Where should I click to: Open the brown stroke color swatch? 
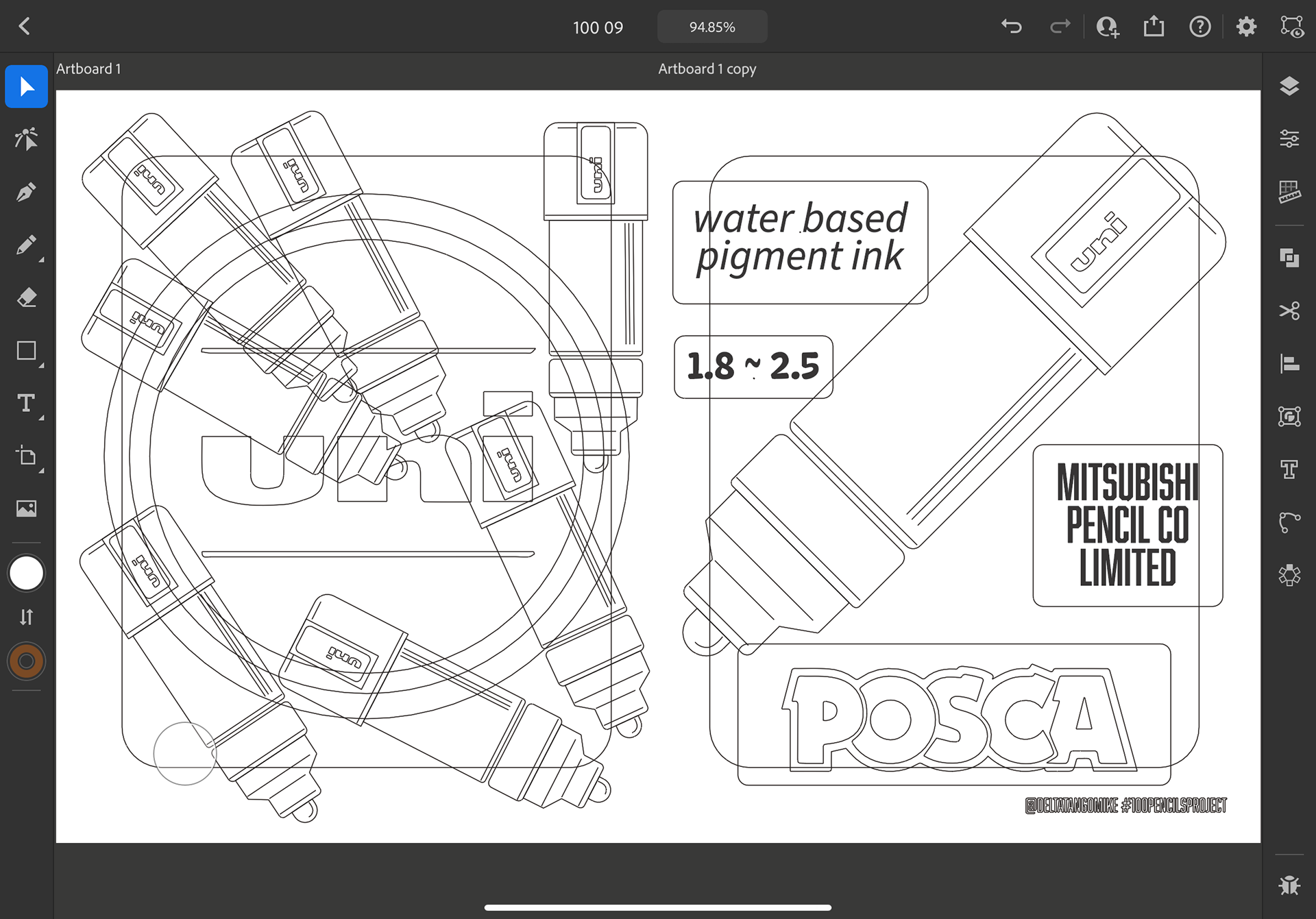[26, 661]
